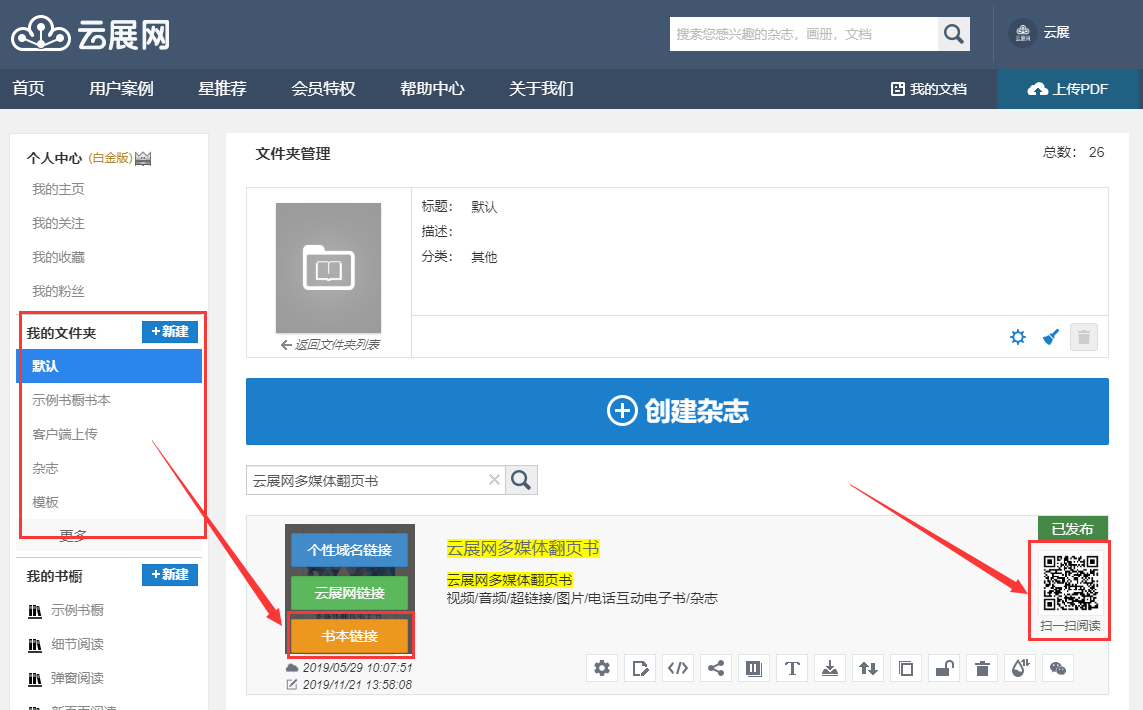Open the 示例书橱 bookshelf
Viewport: 1143px width, 710px height.
pyautogui.click(x=77, y=610)
